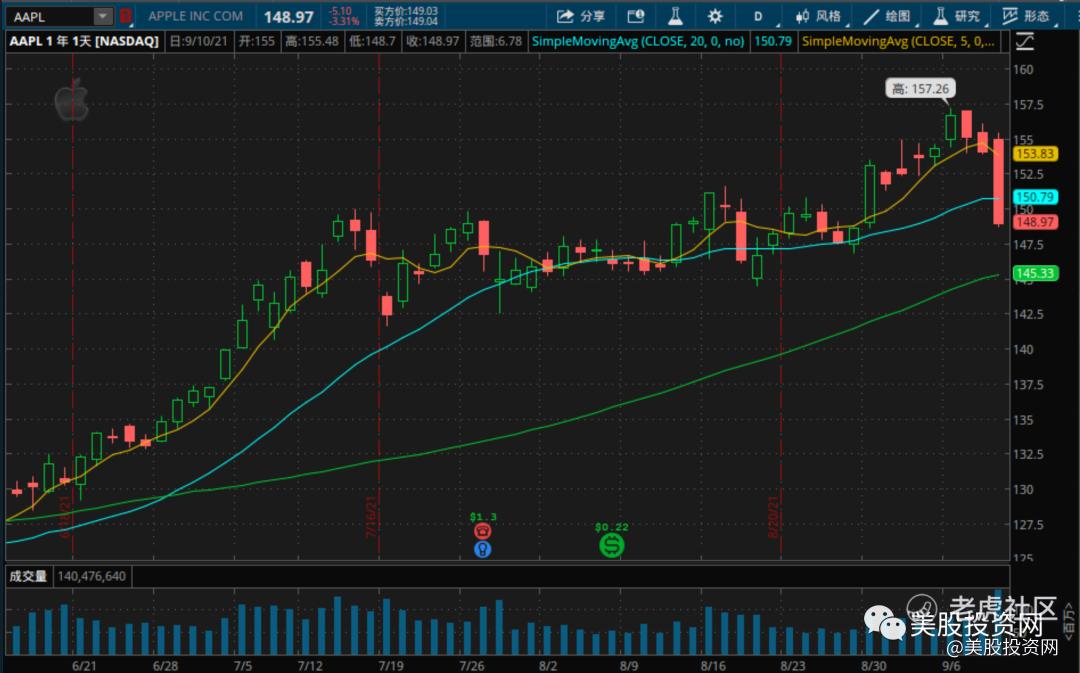This screenshot has height=673, width=1080.
Task: Click the 日:9/10/21 date value
Action: [198, 41]
